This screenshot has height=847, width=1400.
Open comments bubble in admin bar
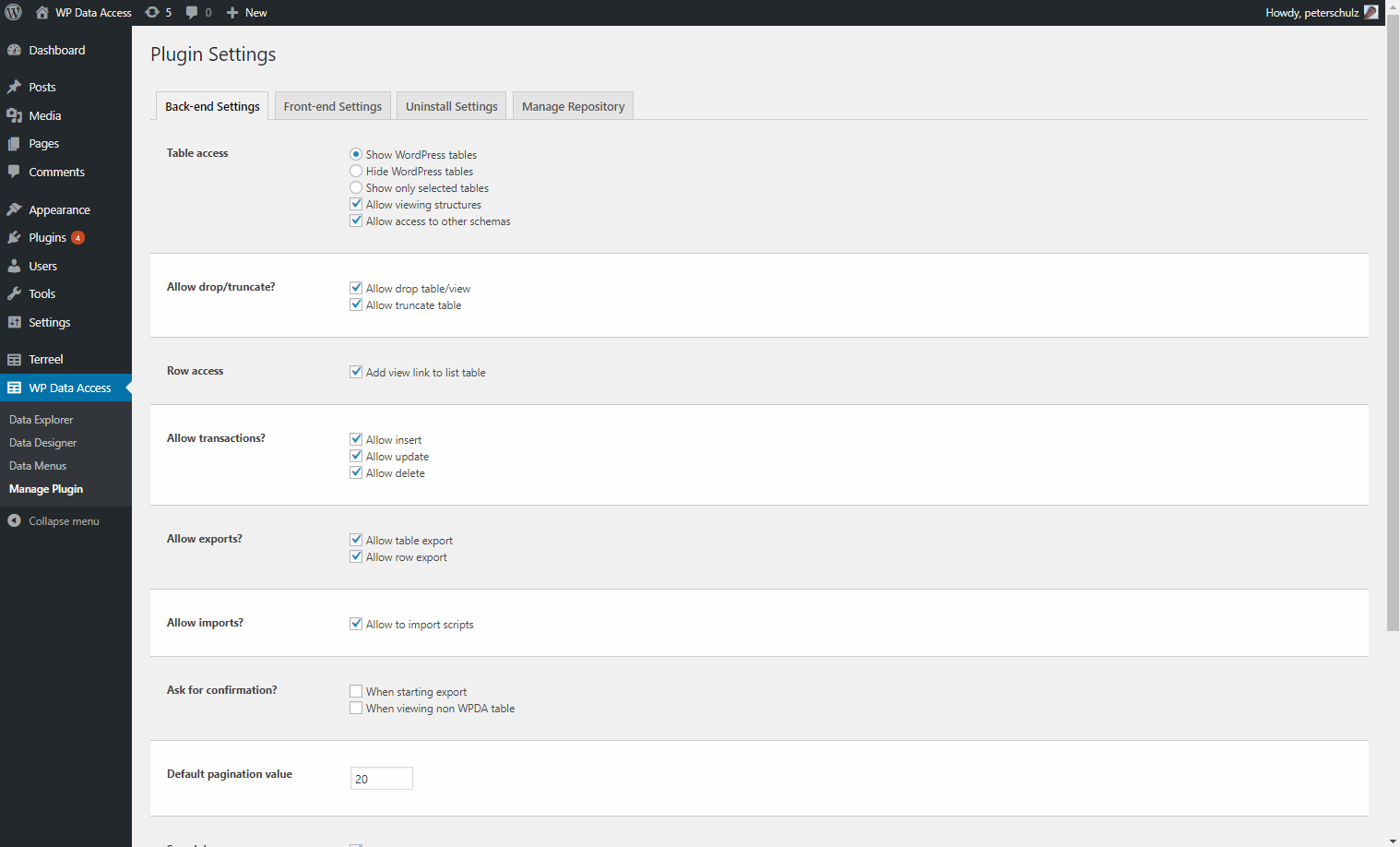click(198, 13)
